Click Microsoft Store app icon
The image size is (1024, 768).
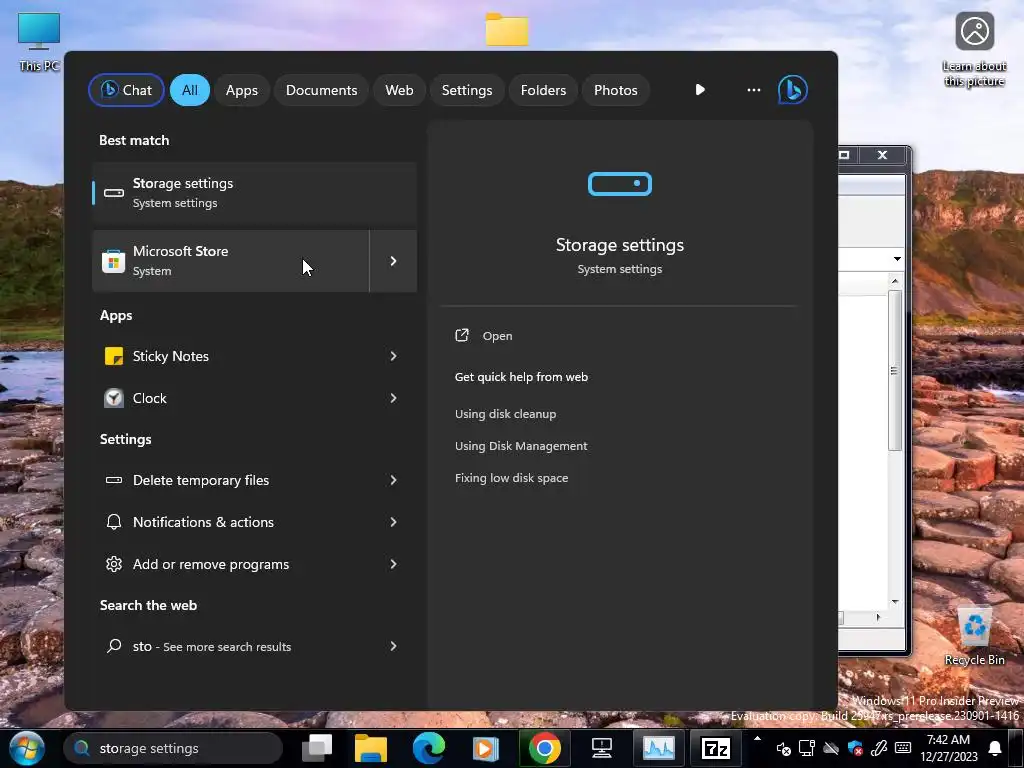(x=114, y=261)
